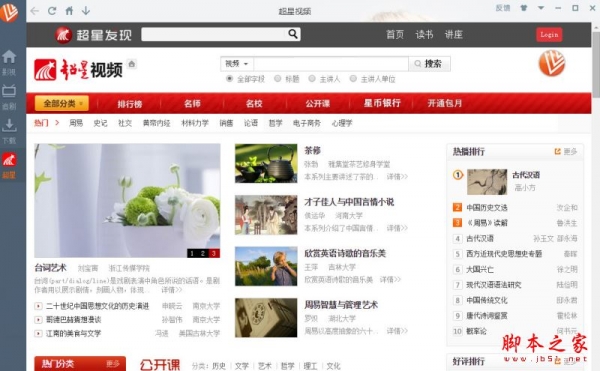Open the home icon in the browser toolbar
This screenshot has height=371, width=600.
point(69,11)
